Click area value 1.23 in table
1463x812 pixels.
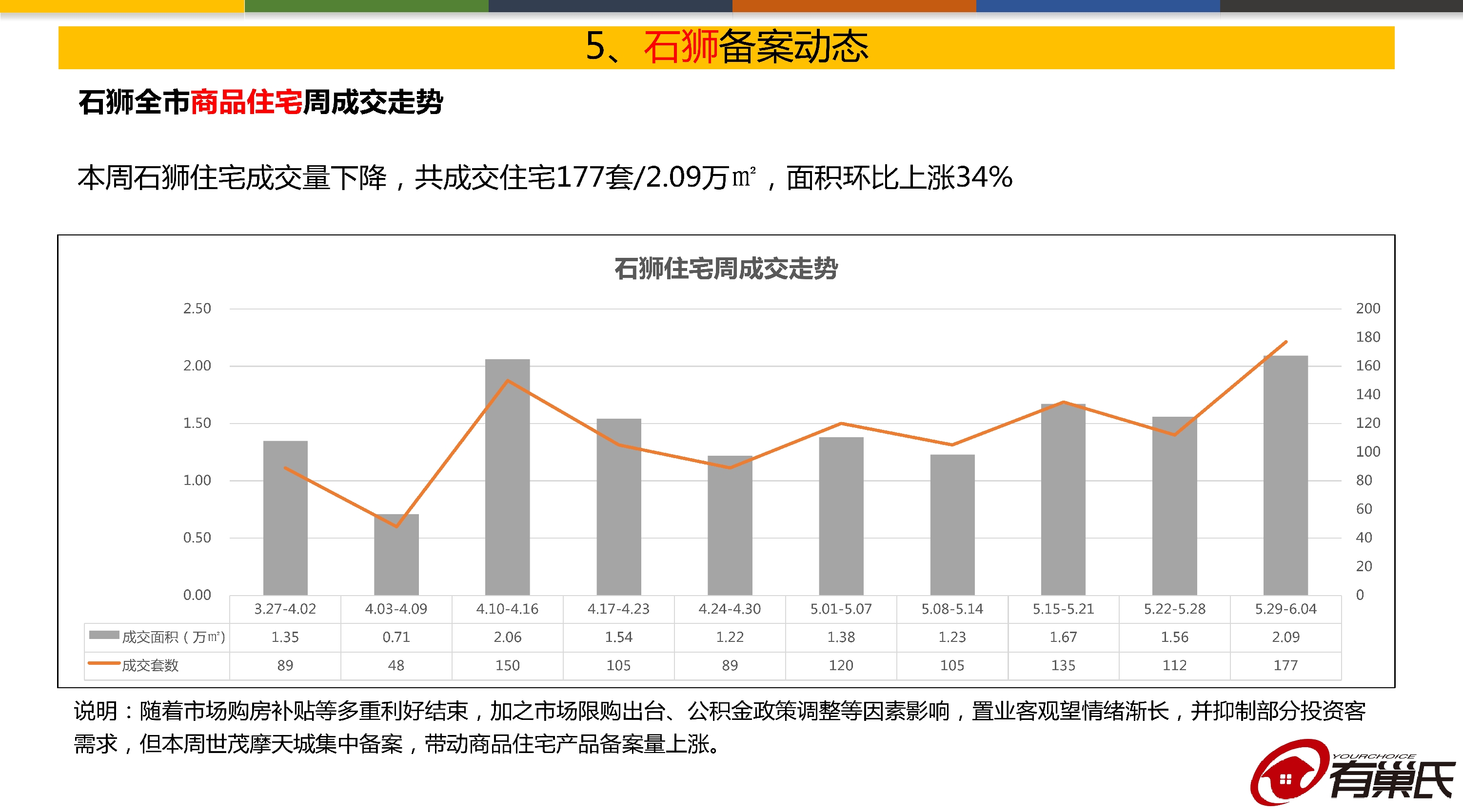click(x=952, y=637)
